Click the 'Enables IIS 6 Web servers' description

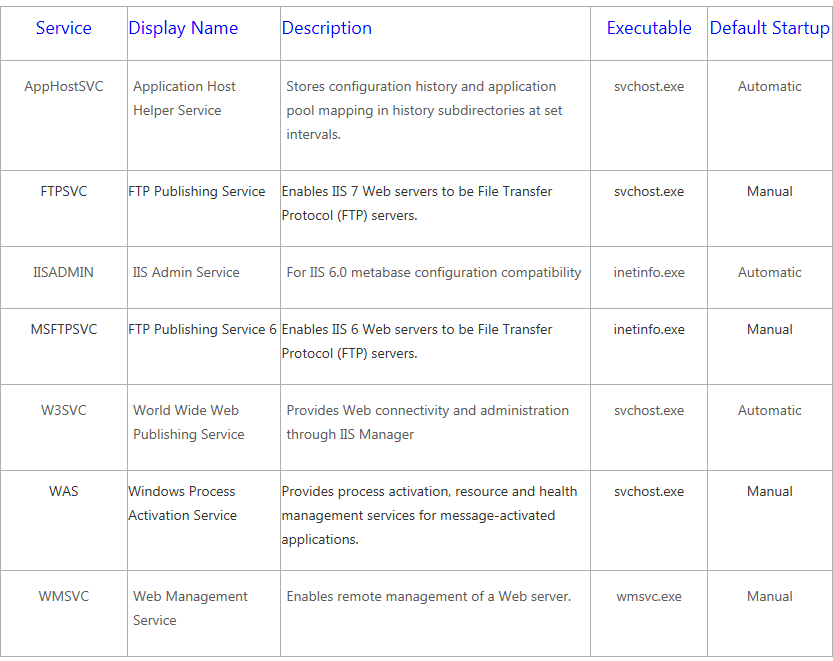tap(417, 341)
